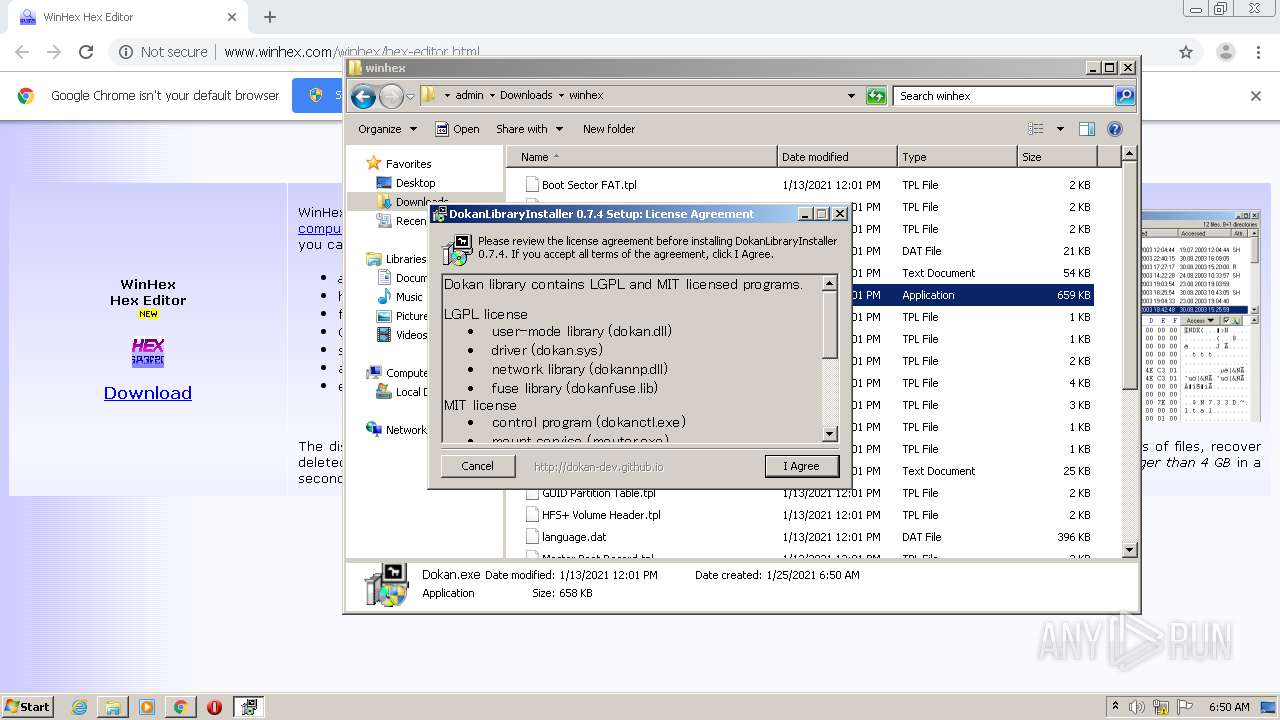This screenshot has width=1280, height=720.
Task: Open Network in navigation pane
Action: click(x=406, y=430)
